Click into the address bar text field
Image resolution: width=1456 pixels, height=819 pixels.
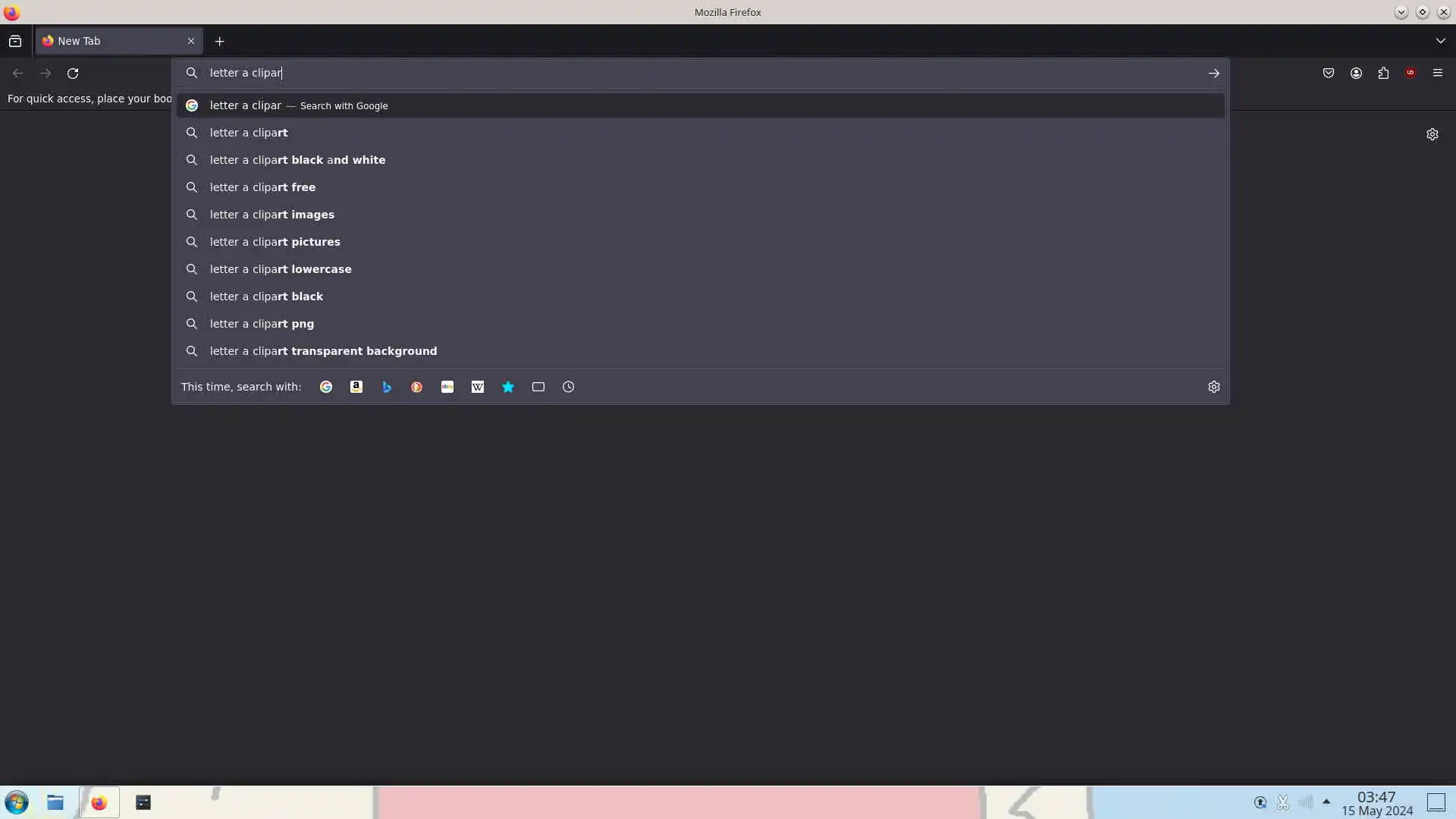click(x=682, y=73)
